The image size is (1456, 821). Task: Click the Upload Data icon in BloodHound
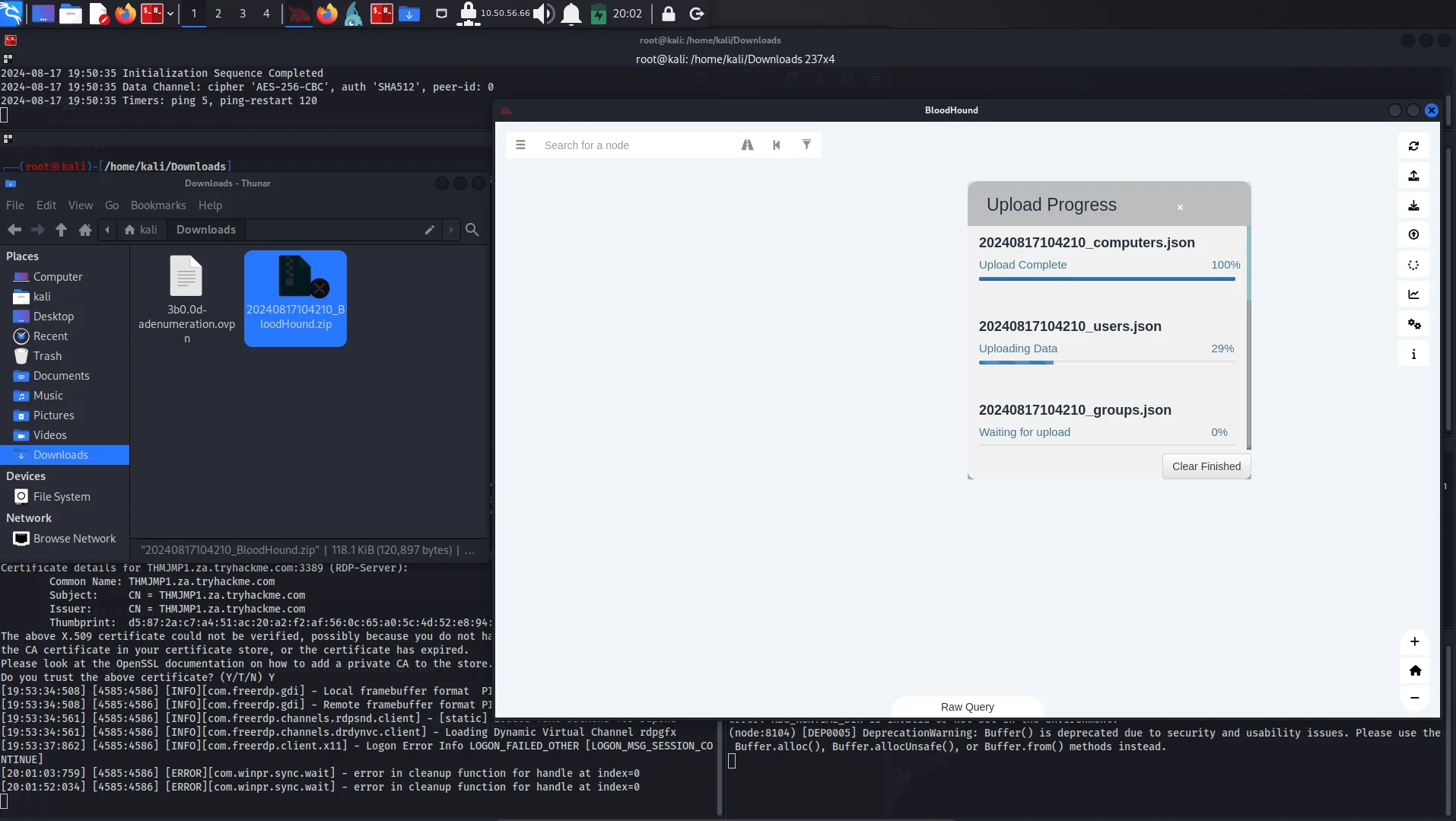pos(1413,176)
